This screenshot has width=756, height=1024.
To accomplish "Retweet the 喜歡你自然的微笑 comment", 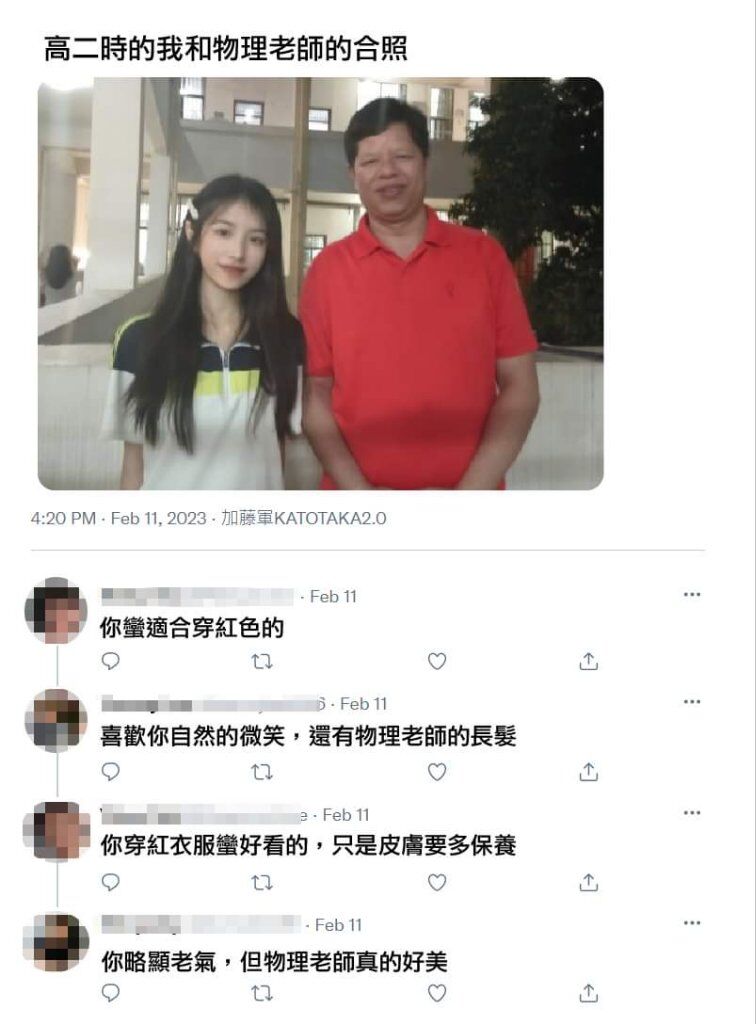I will click(262, 773).
